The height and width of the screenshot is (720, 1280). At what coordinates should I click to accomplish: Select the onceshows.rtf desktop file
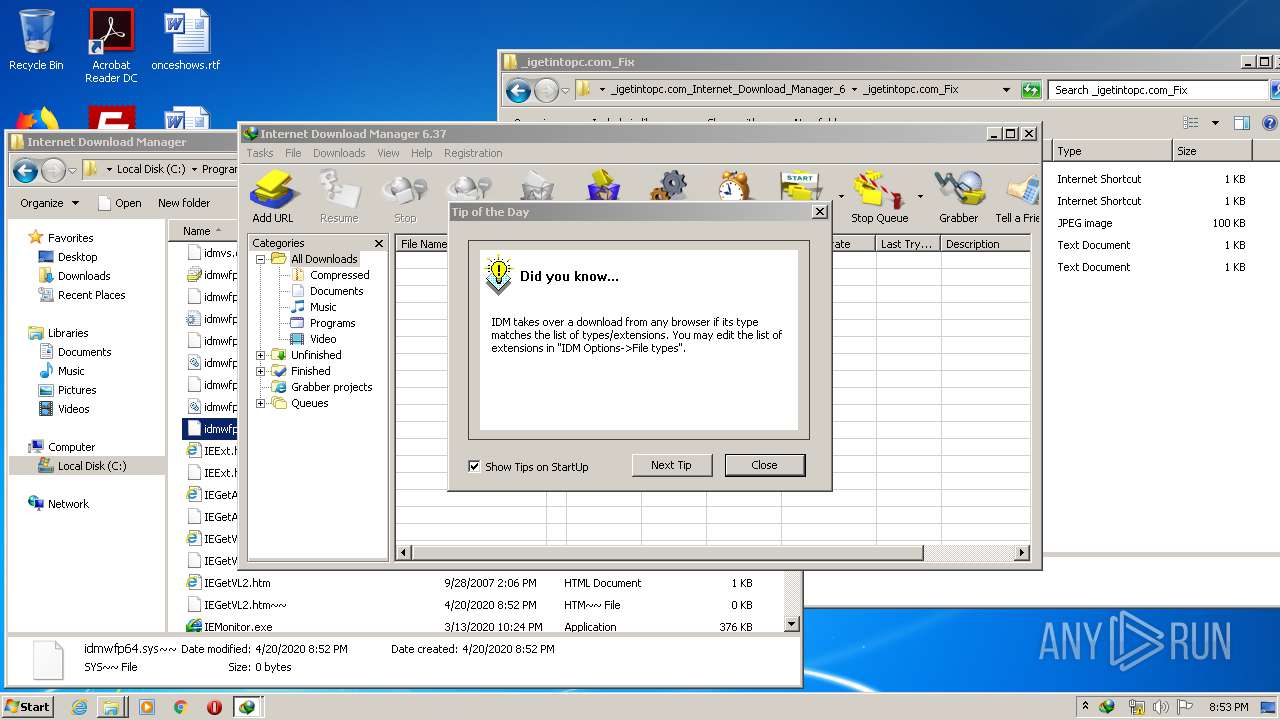point(186,40)
